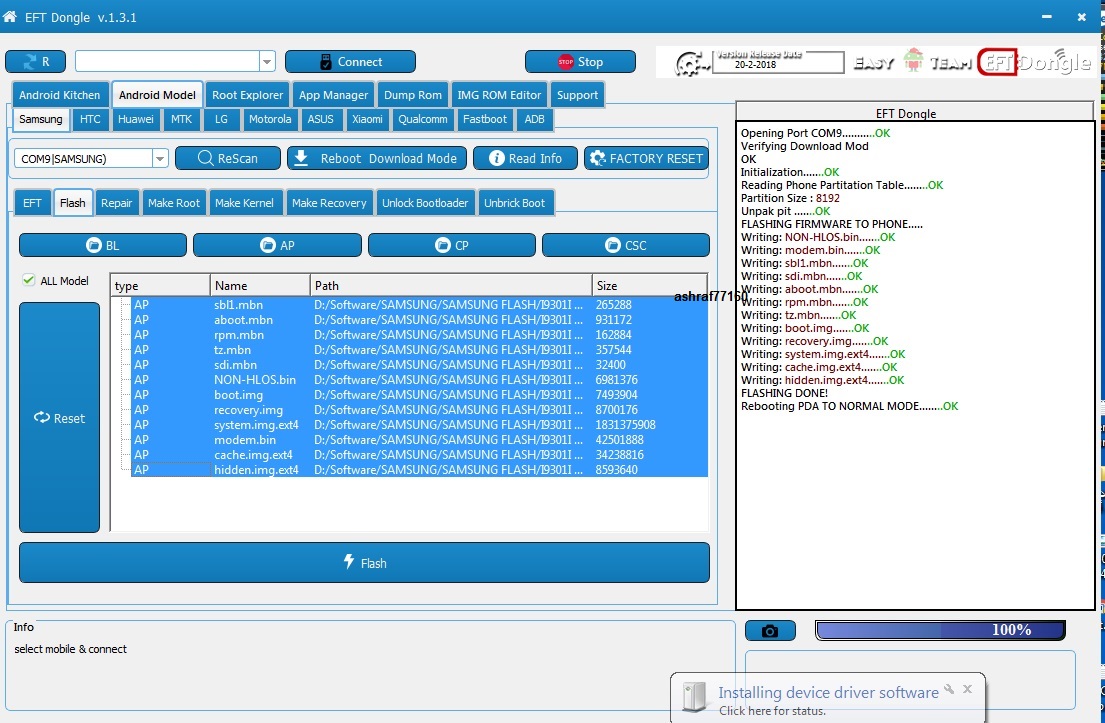Screen dimensions: 1105x723
Task: Click the R refresh button
Action: [35, 61]
